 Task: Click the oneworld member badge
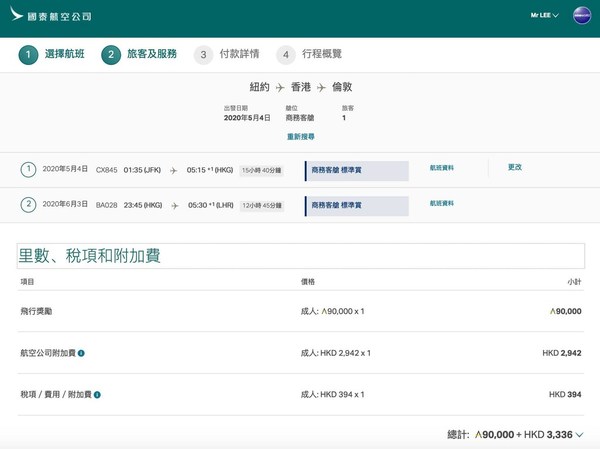point(582,16)
